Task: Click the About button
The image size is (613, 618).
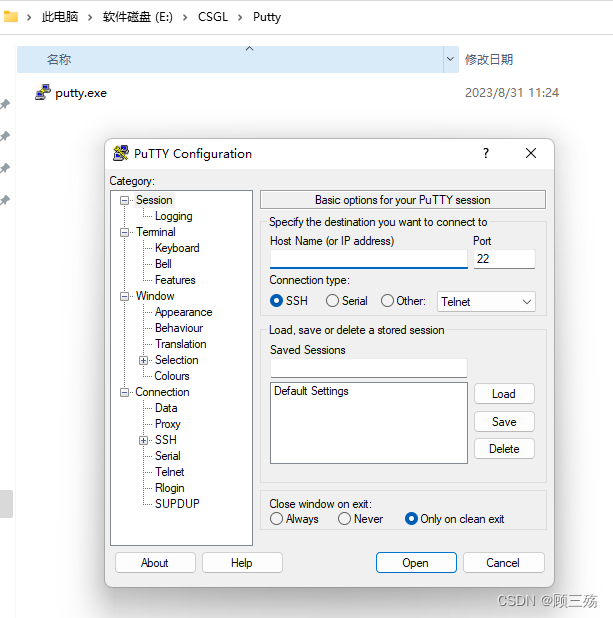Action: (155, 562)
